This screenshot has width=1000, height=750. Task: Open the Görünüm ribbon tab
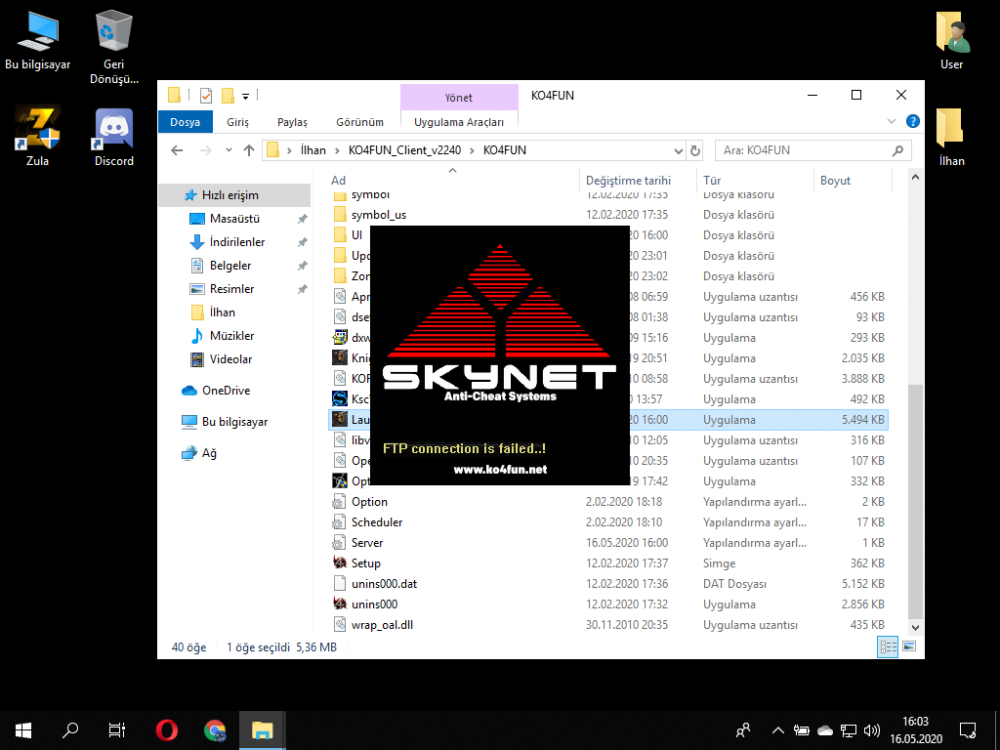(360, 122)
